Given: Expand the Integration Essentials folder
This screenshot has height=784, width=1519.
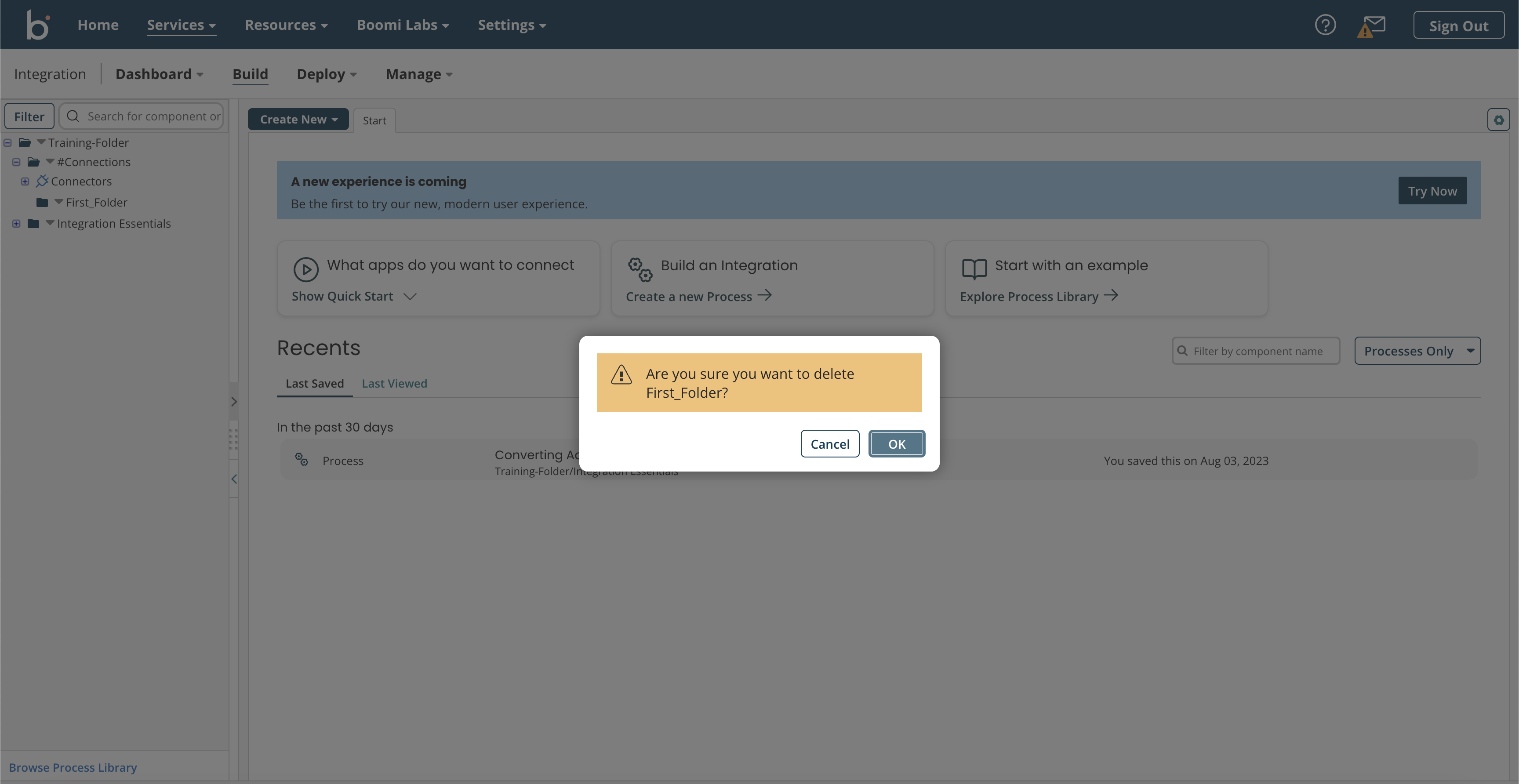Looking at the screenshot, I should (x=16, y=223).
